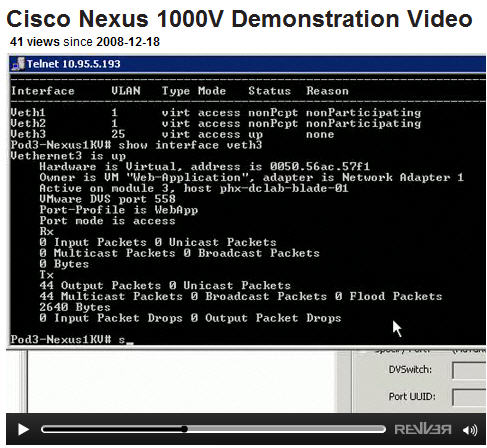Mute audio using the speaker icon
487x448 pixels.
tap(470, 430)
